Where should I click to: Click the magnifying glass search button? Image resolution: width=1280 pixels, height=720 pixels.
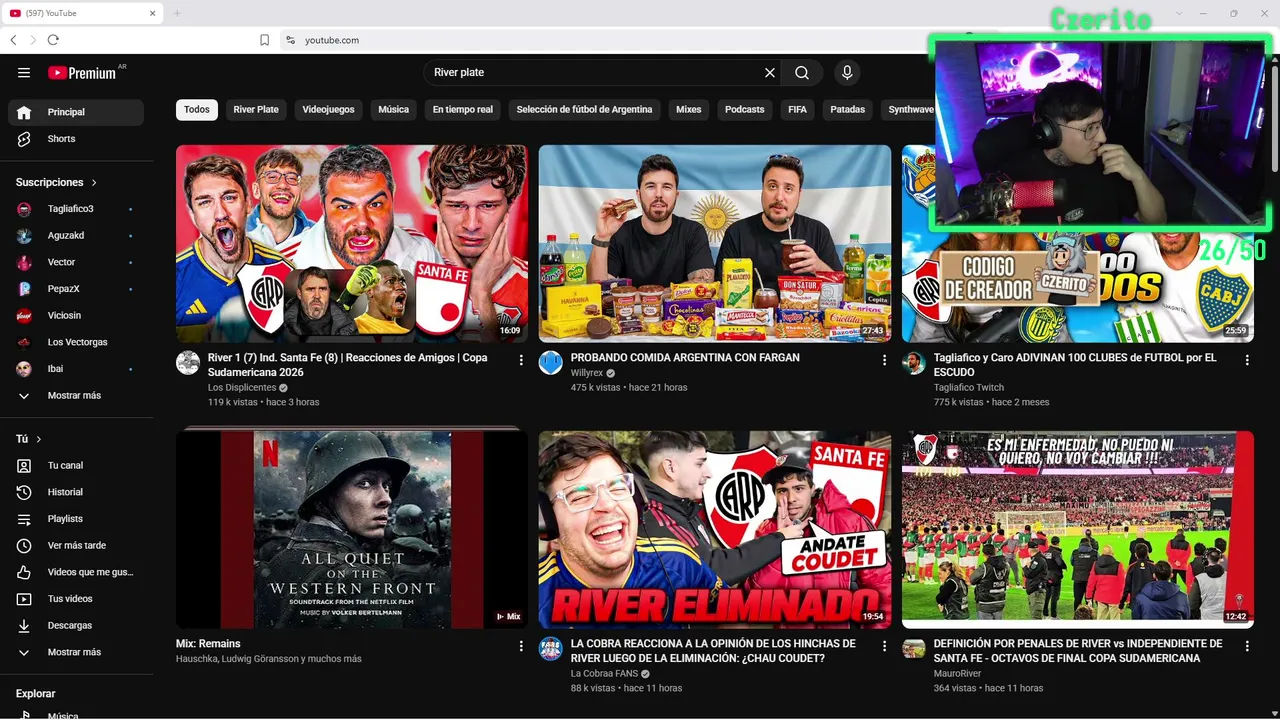(802, 73)
